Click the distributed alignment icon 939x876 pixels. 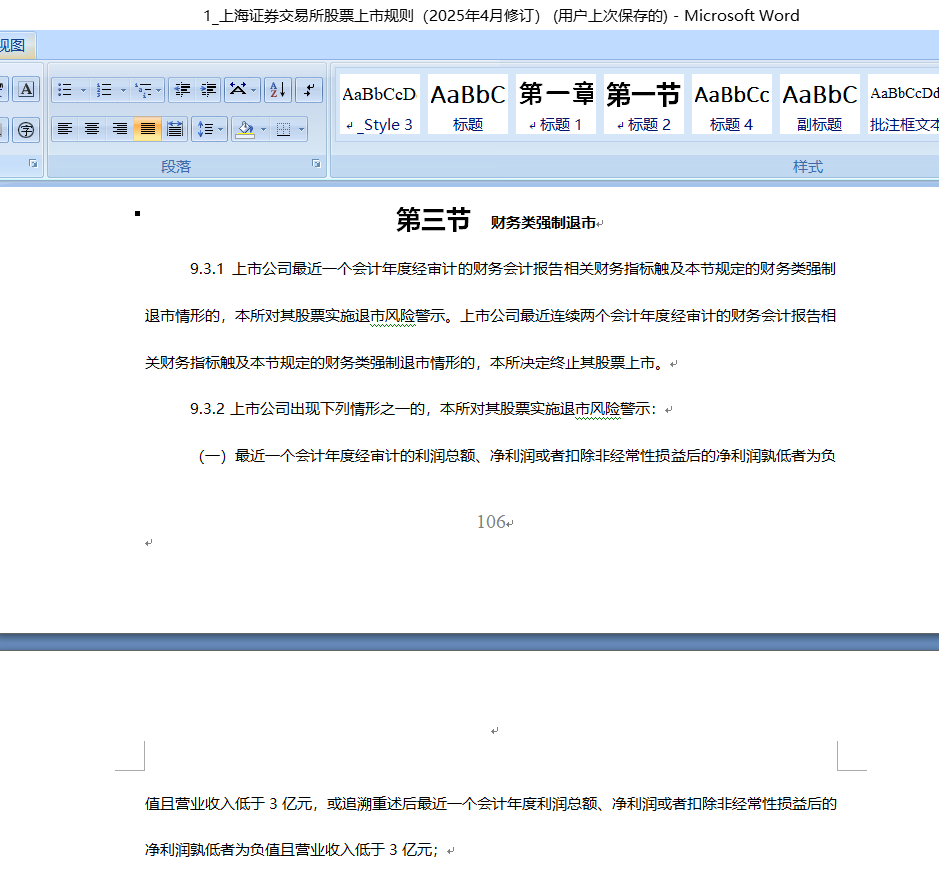[175, 129]
